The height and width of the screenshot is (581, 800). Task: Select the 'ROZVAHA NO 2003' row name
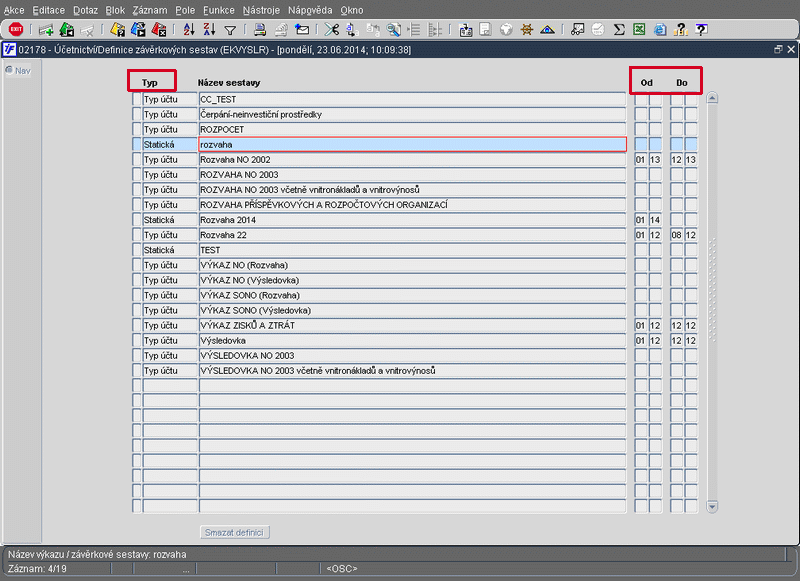412,175
